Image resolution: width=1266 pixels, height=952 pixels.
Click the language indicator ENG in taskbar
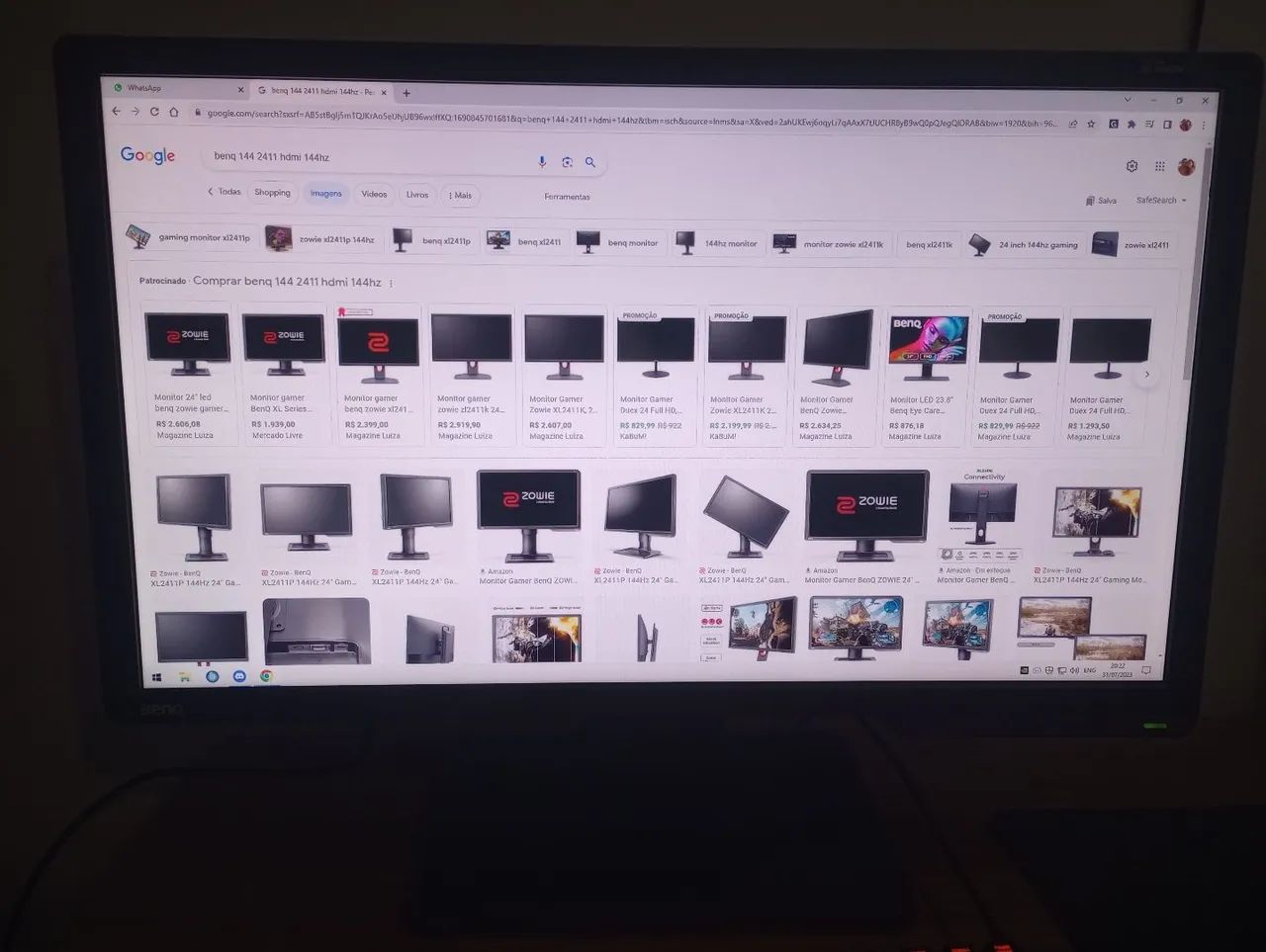pos(1089,670)
